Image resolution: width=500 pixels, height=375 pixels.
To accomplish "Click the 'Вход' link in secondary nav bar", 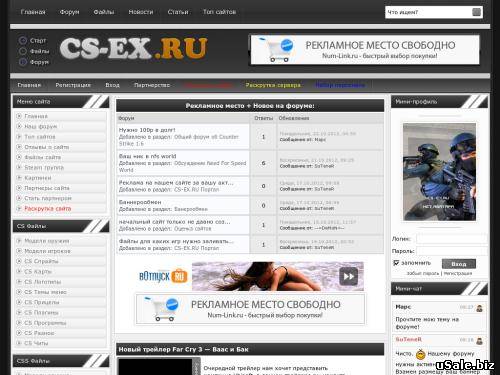I will point(112,85).
